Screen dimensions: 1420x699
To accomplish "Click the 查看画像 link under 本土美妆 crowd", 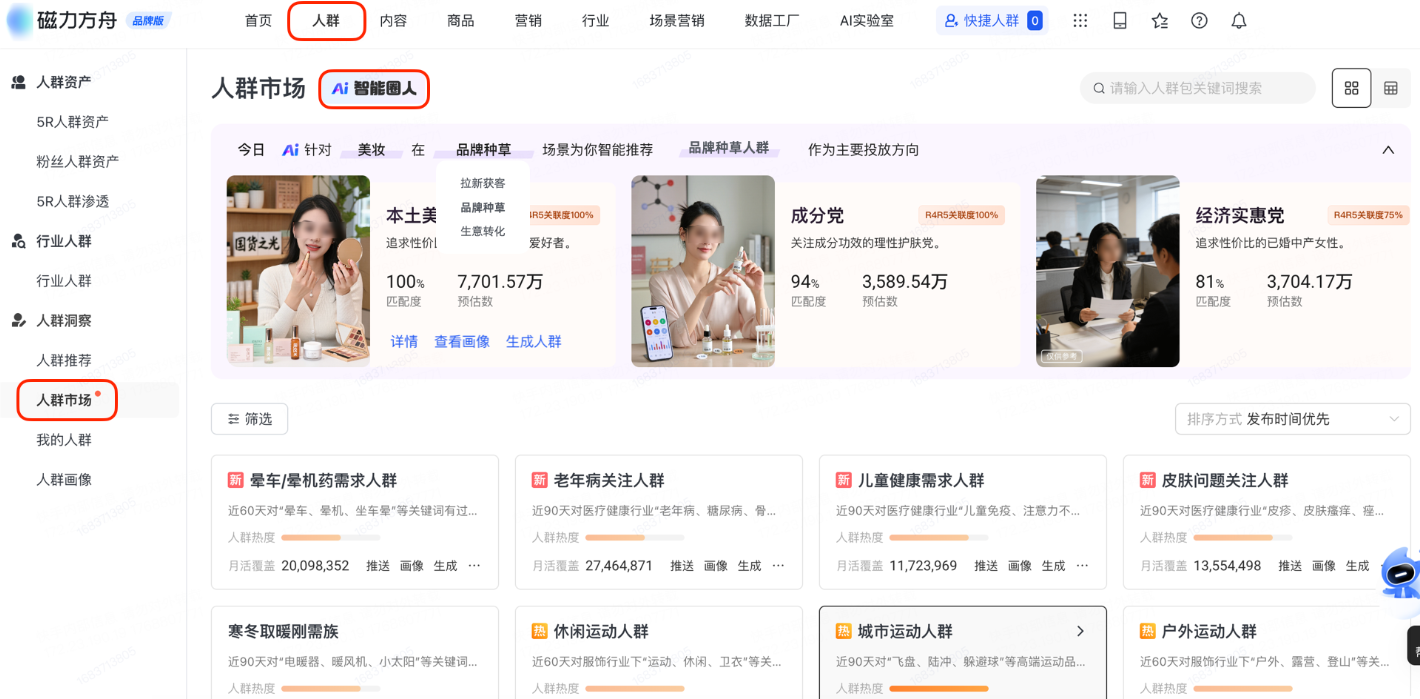I will [461, 341].
